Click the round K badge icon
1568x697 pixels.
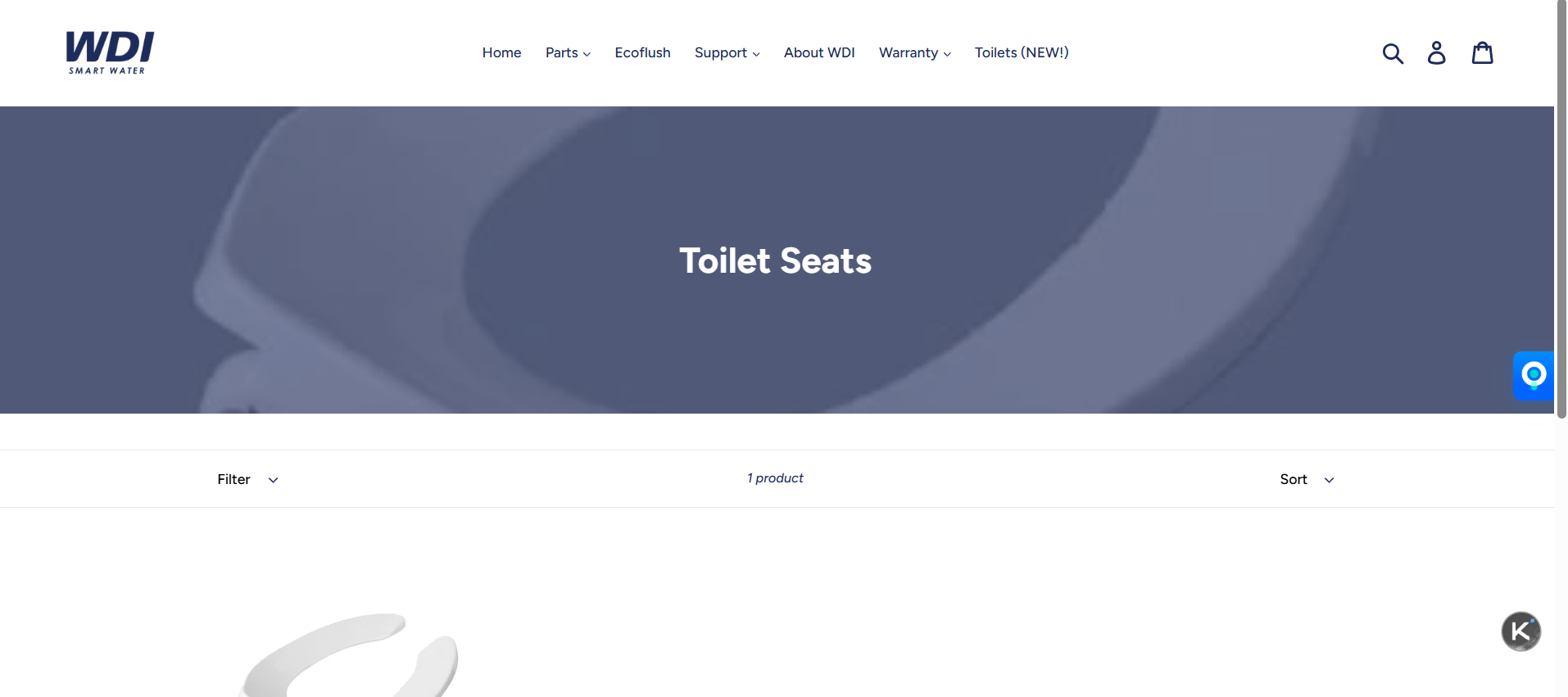pyautogui.click(x=1520, y=631)
